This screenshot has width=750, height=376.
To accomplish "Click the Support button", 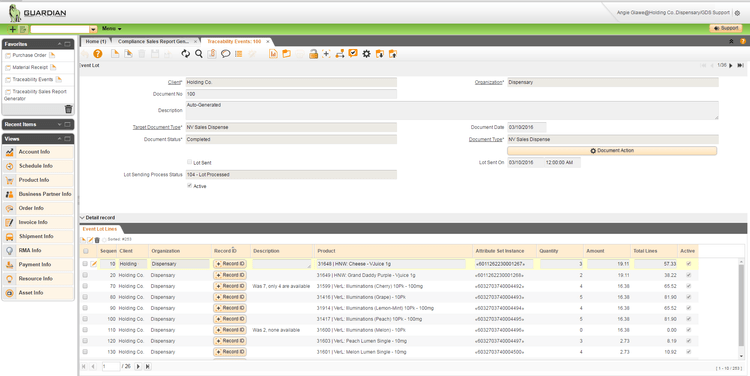I will tap(726, 28).
